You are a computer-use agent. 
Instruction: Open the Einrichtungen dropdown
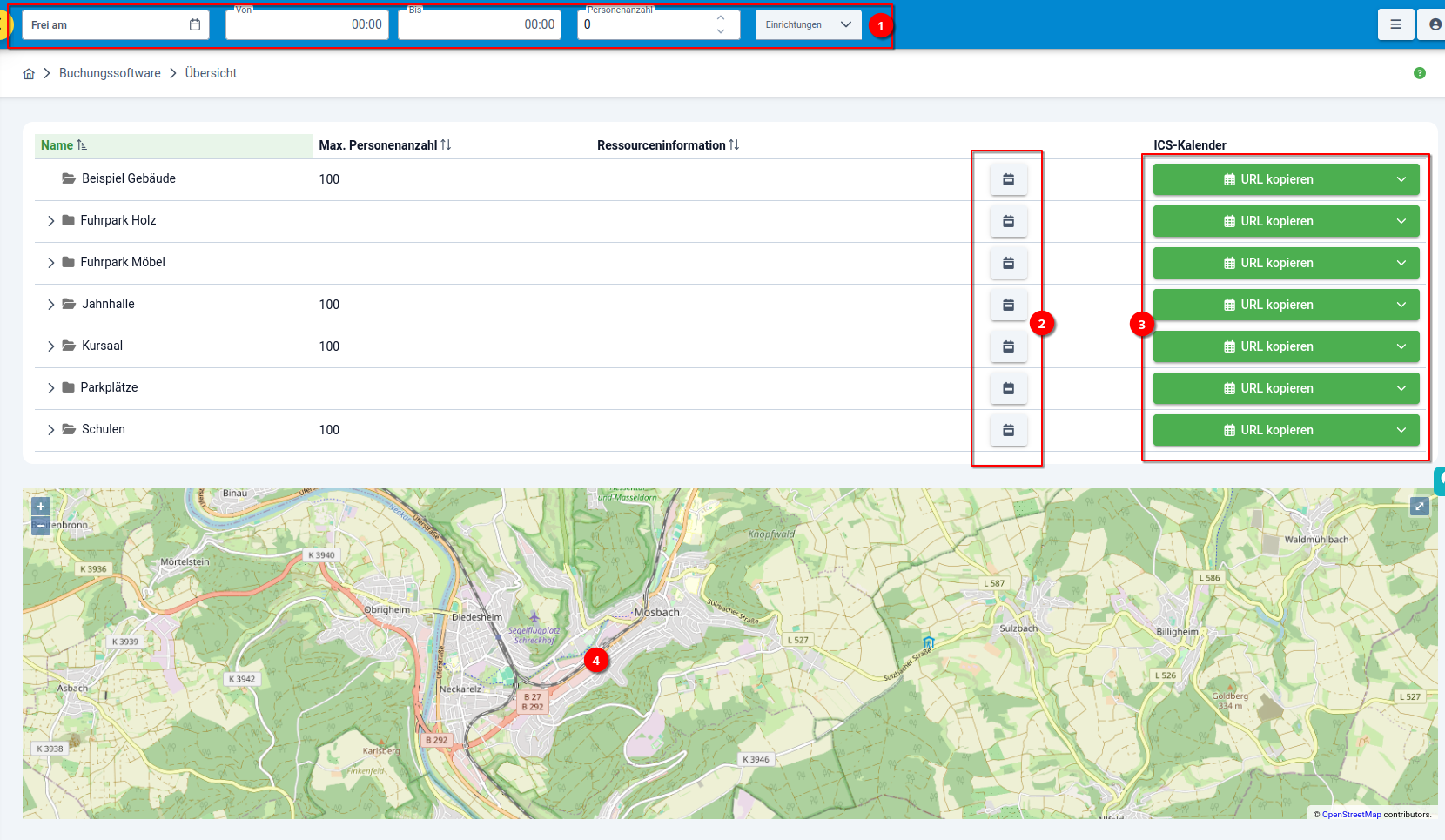[808, 24]
